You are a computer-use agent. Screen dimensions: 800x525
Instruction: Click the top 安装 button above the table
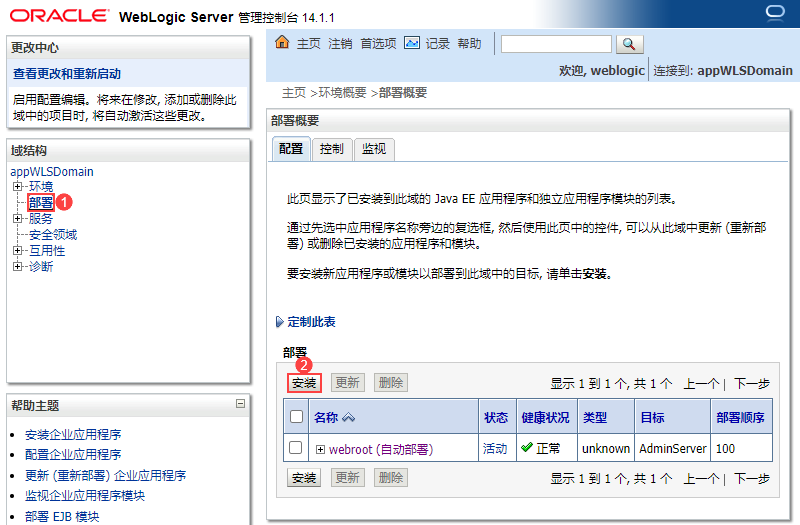304,383
